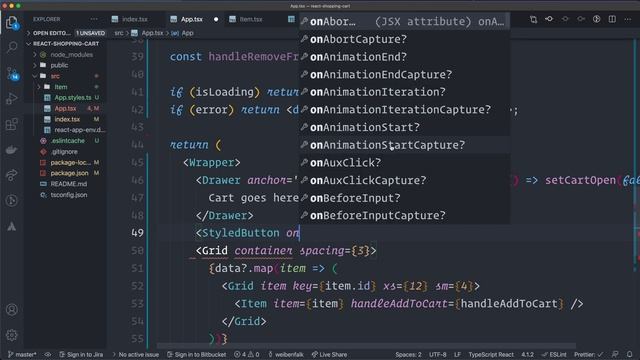Image resolution: width=640 pixels, height=360 pixels.
Task: Click Sign in to Bitbucket in the status bar
Action: pos(196,354)
